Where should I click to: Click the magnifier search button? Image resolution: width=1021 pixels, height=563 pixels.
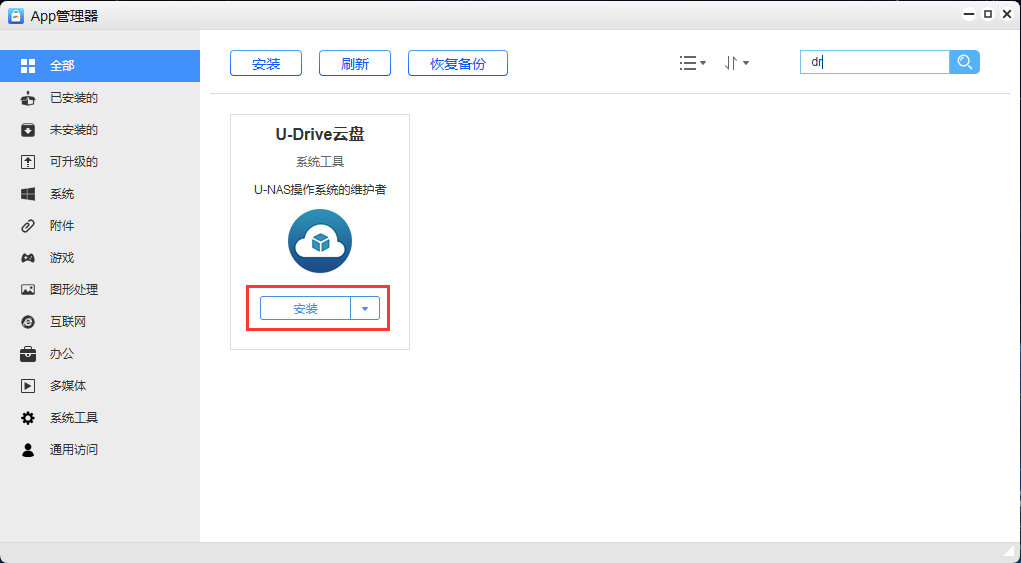pos(964,62)
